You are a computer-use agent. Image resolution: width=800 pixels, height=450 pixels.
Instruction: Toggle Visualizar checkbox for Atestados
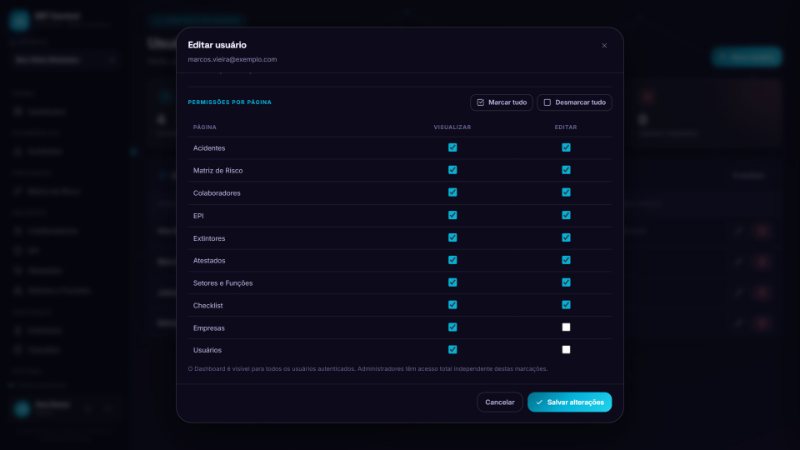(x=453, y=260)
